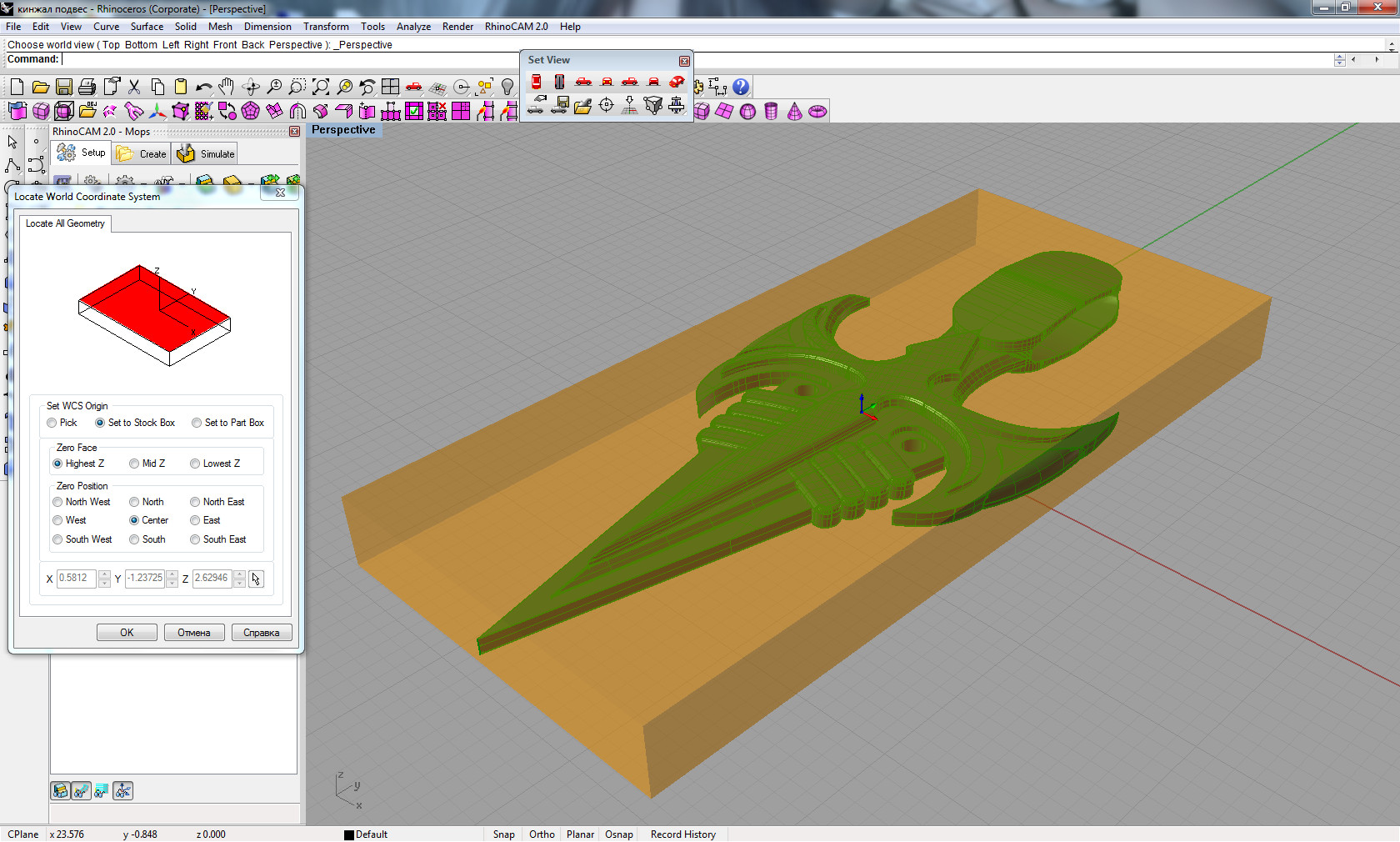Image resolution: width=1400 pixels, height=842 pixels.
Task: Choose the Lowest Z zero face
Action: click(195, 464)
